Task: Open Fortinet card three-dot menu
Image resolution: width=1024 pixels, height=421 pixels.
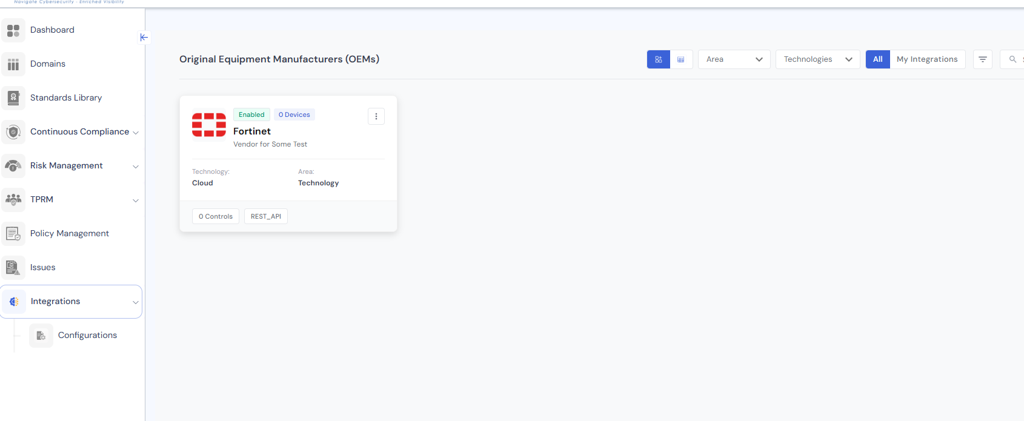Action: [x=376, y=116]
